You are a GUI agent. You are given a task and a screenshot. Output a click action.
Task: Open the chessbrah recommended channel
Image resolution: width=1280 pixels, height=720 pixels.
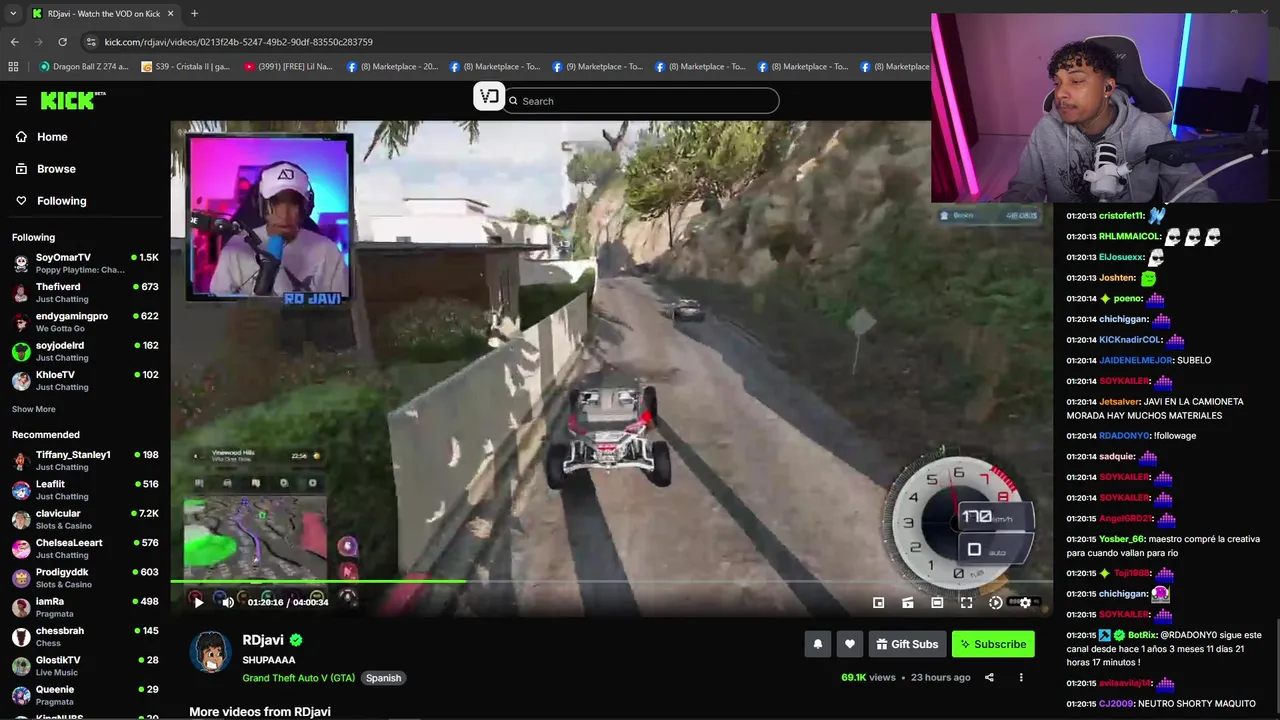coord(85,637)
